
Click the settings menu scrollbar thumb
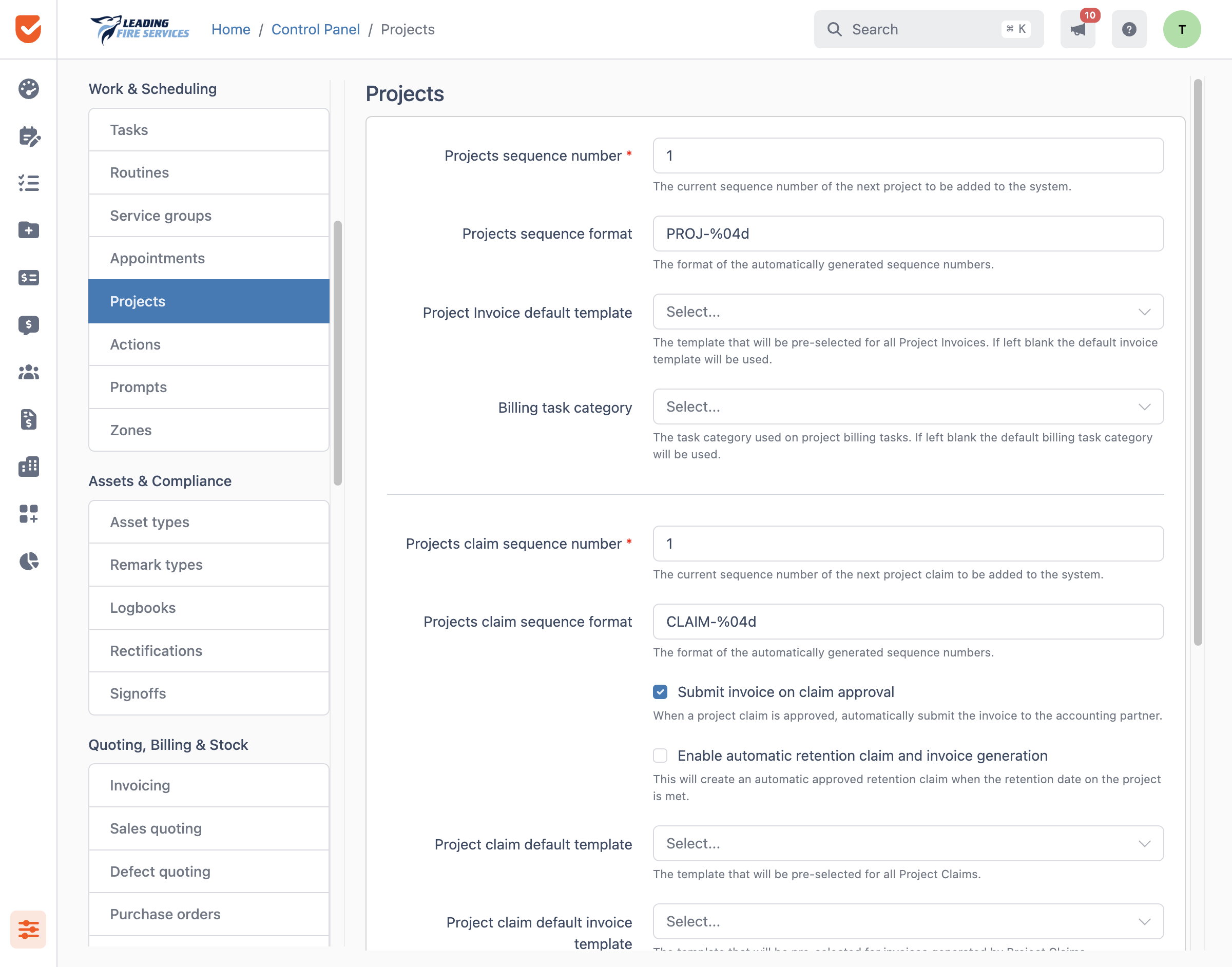(337, 353)
